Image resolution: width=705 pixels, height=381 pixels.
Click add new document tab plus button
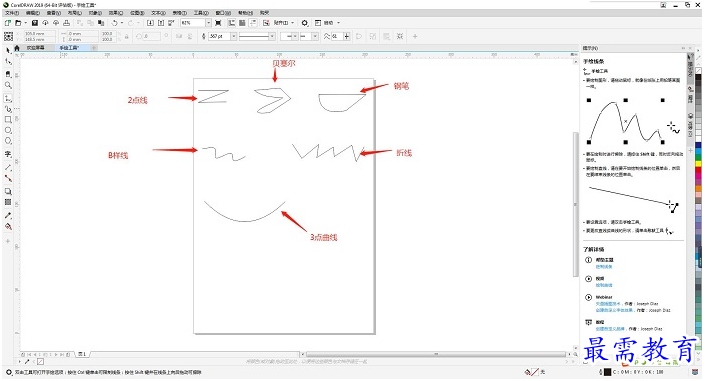tap(94, 48)
